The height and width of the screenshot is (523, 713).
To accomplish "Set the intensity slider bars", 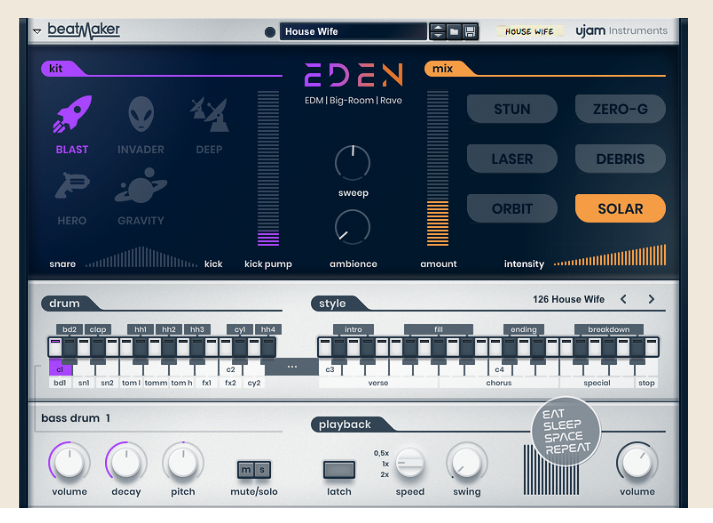I will [x=610, y=255].
